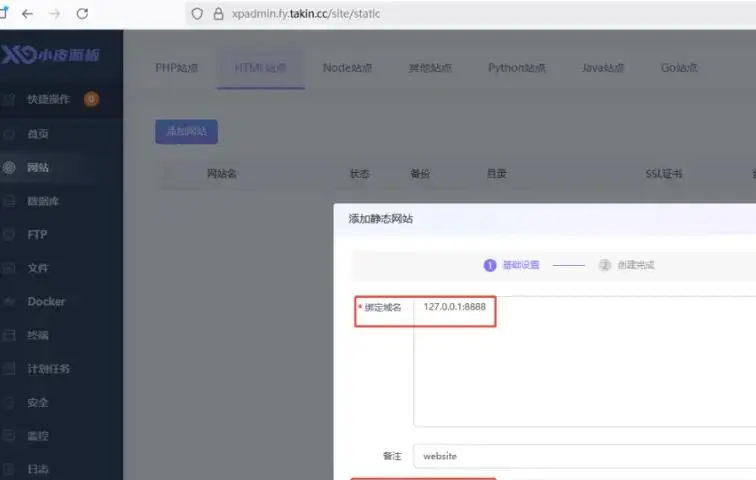Switch to the Python站点 tab

pyautogui.click(x=517, y=68)
